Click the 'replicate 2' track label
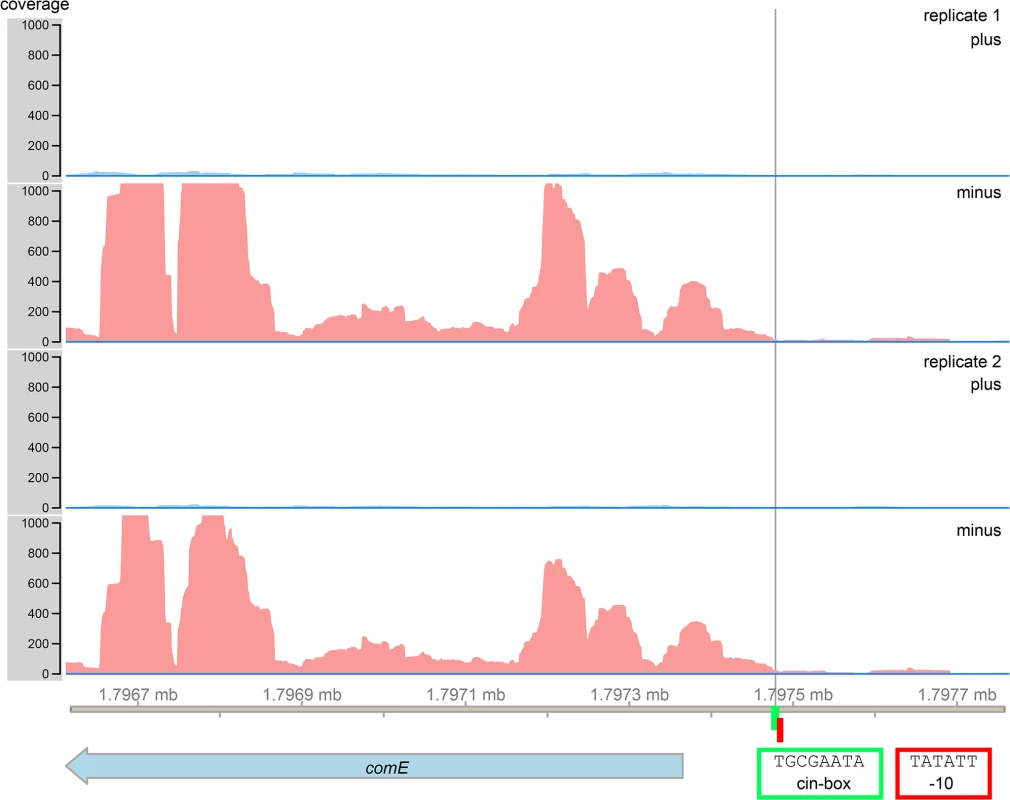 point(962,361)
